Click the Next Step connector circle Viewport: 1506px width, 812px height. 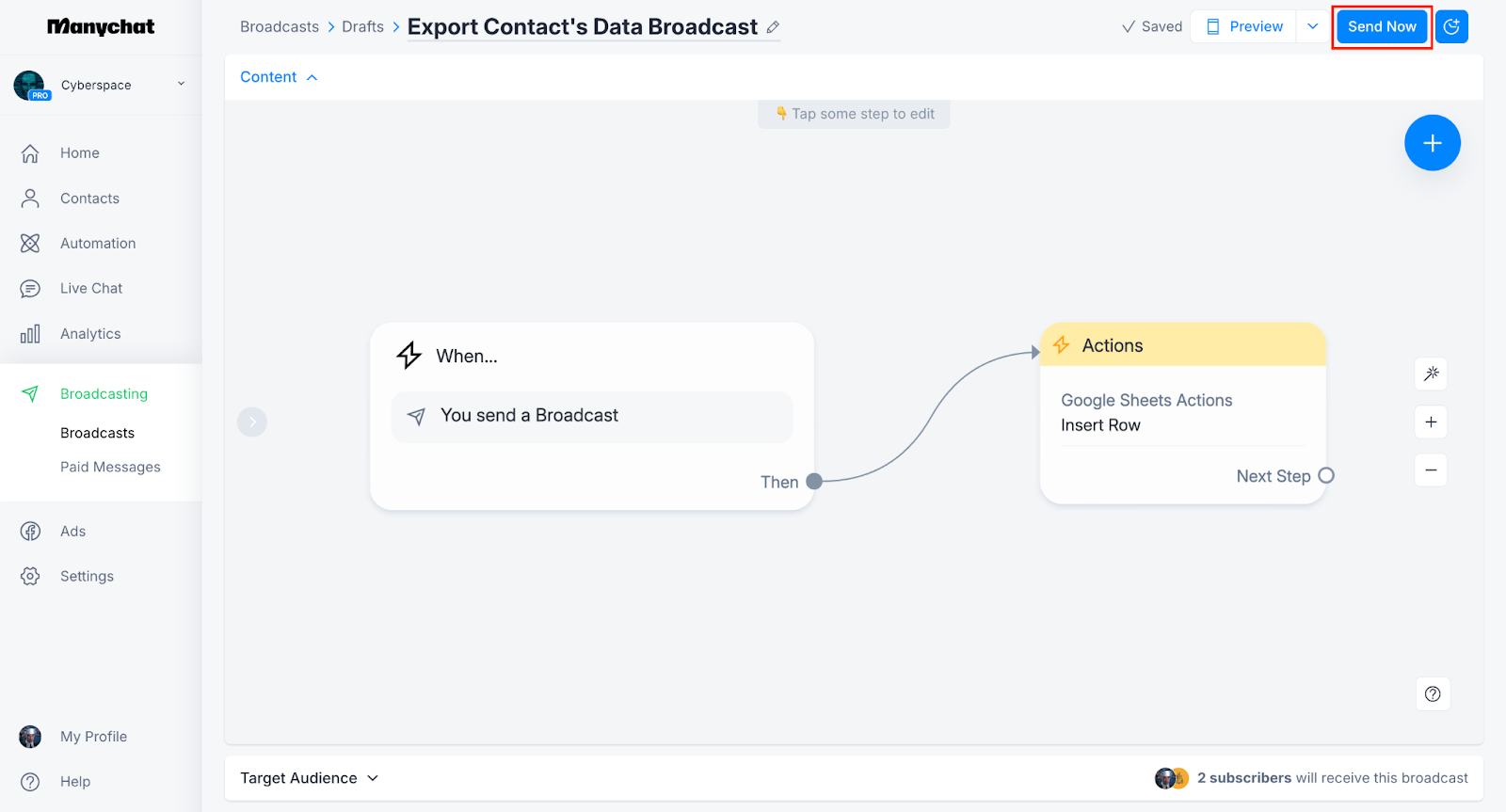pos(1326,476)
